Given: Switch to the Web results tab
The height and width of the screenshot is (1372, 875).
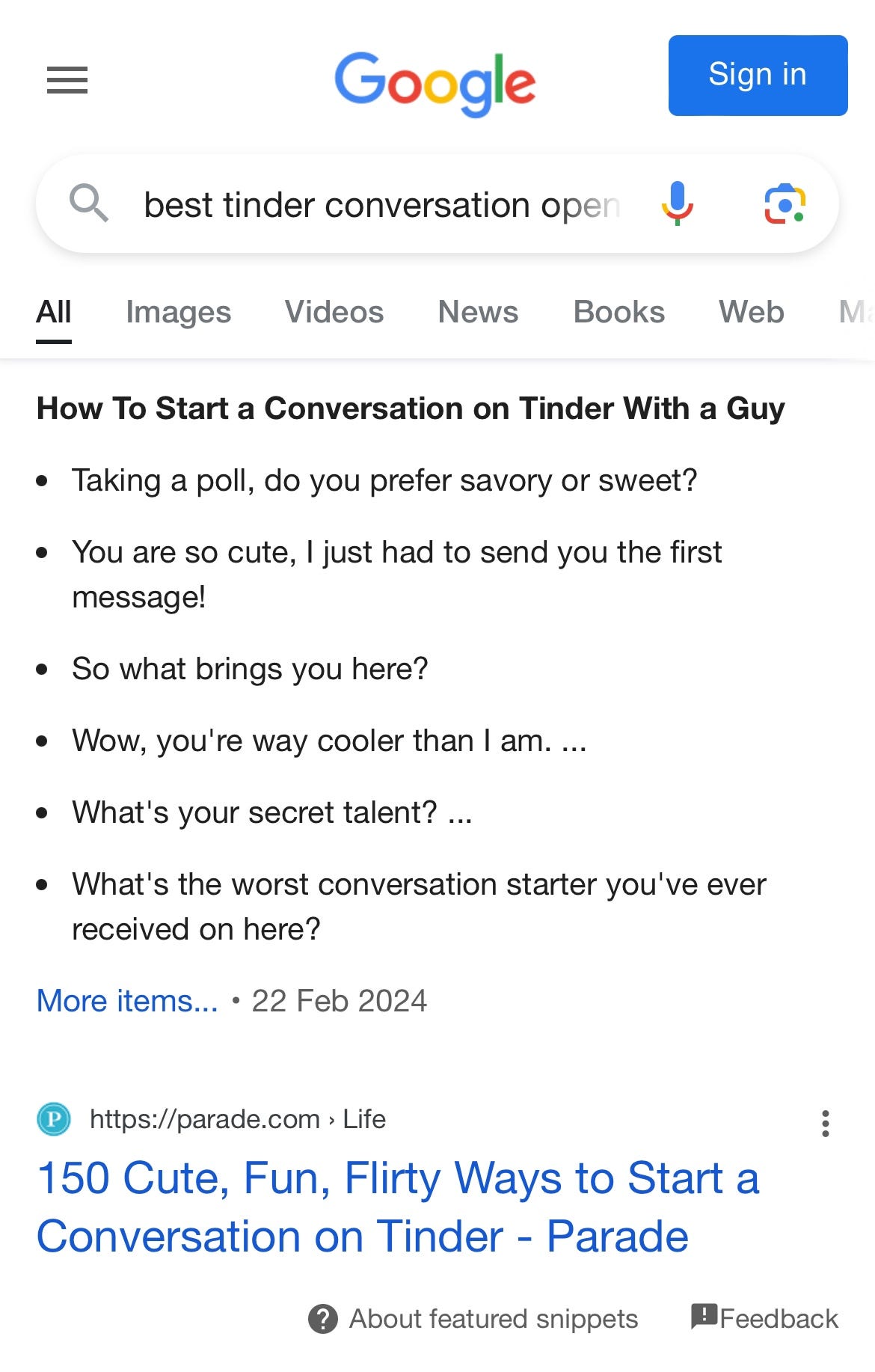Looking at the screenshot, I should (x=750, y=312).
